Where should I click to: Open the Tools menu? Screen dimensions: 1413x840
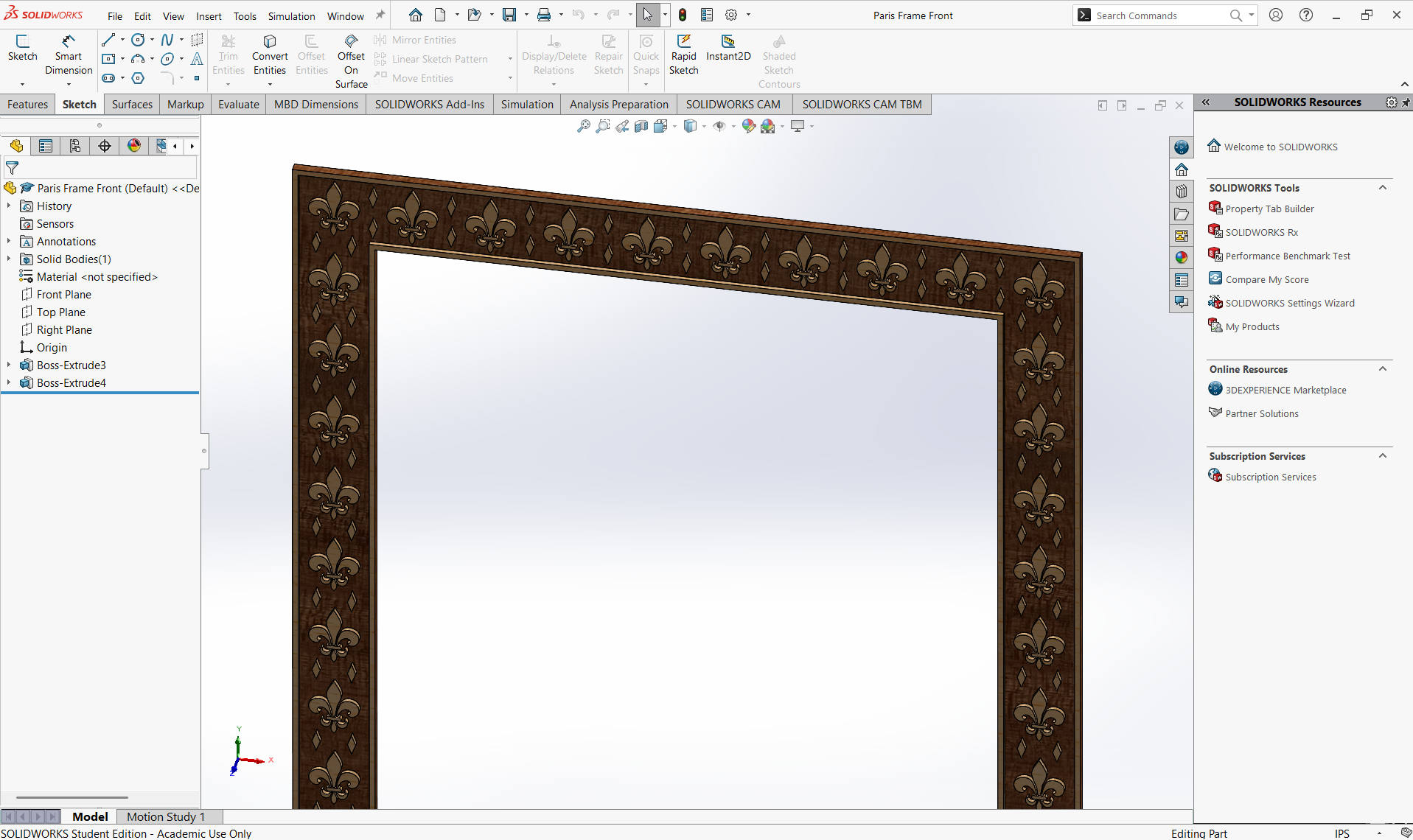pyautogui.click(x=245, y=16)
